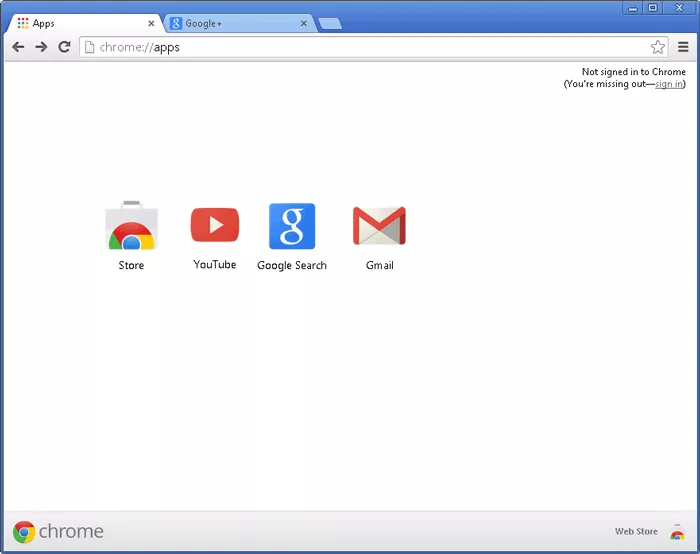Reload the current page
Viewport: 700px width, 554px height.
pos(64,47)
